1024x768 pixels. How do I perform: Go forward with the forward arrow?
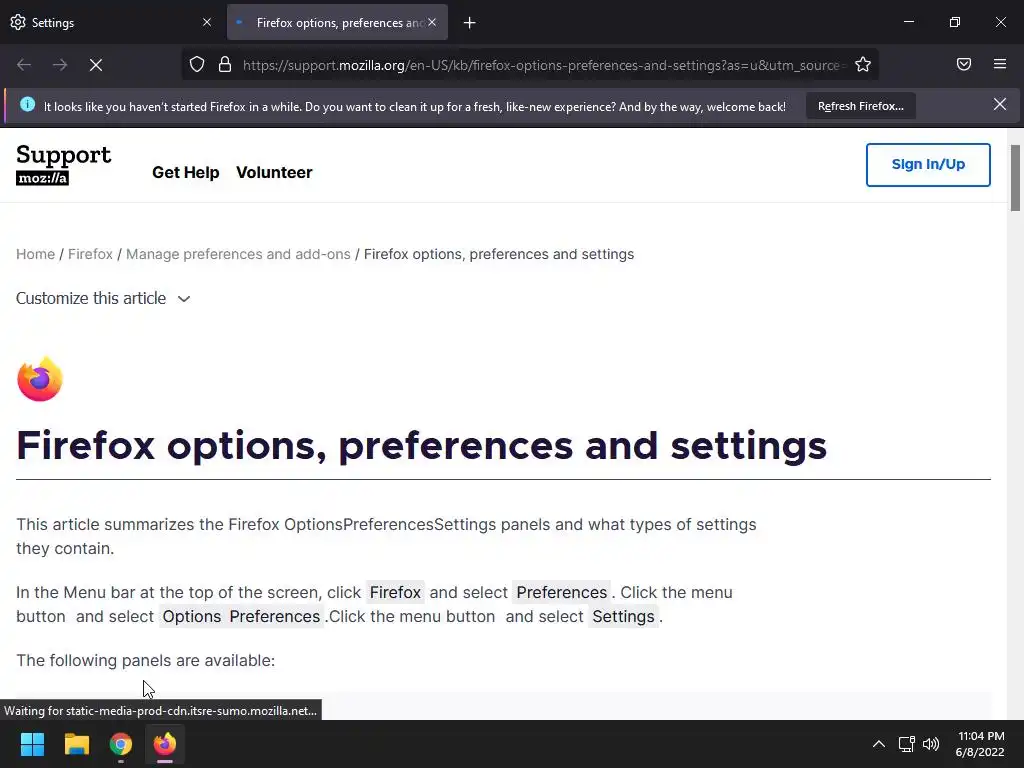point(60,65)
